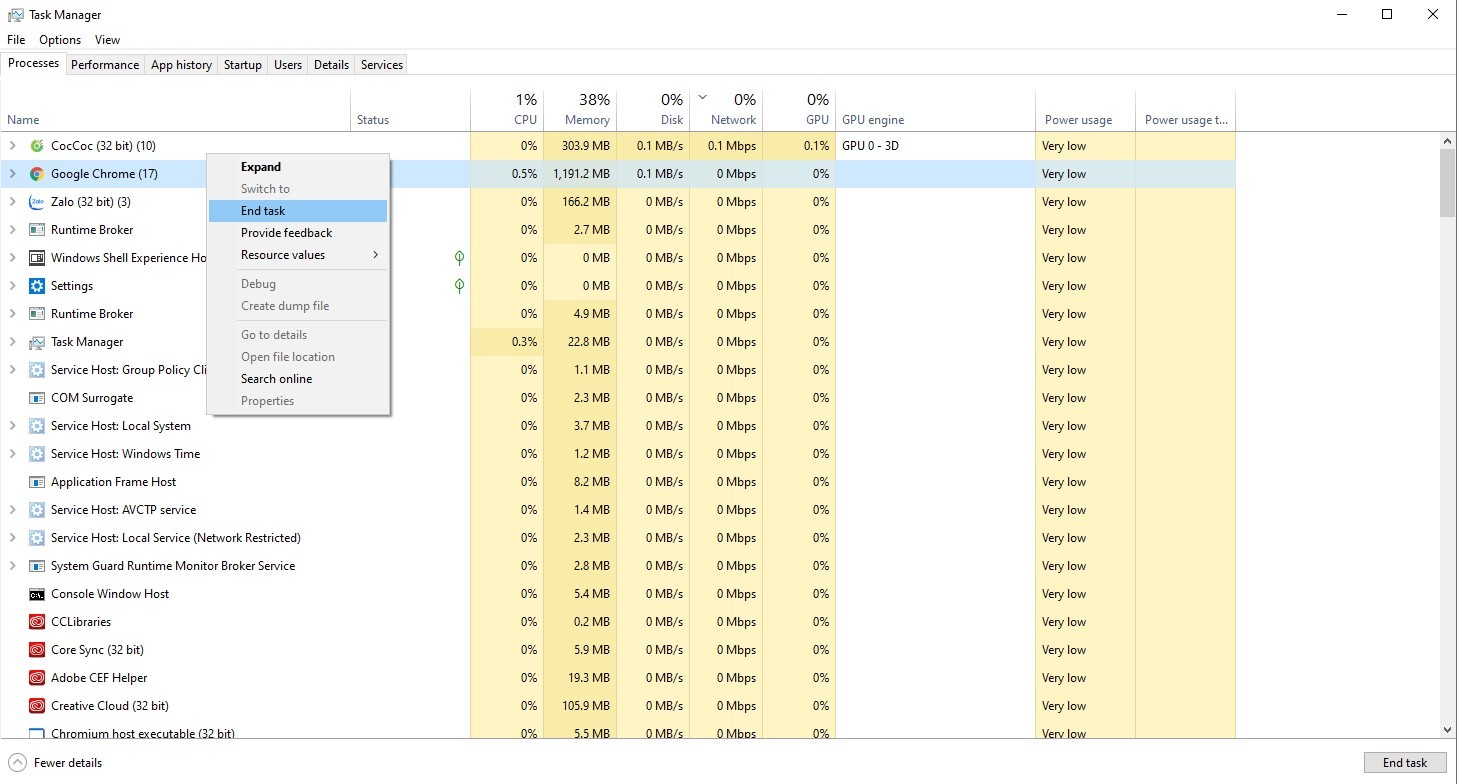Click the Google Chrome 1,191.2 MB memory cell
This screenshot has width=1457, height=784.
(580, 174)
